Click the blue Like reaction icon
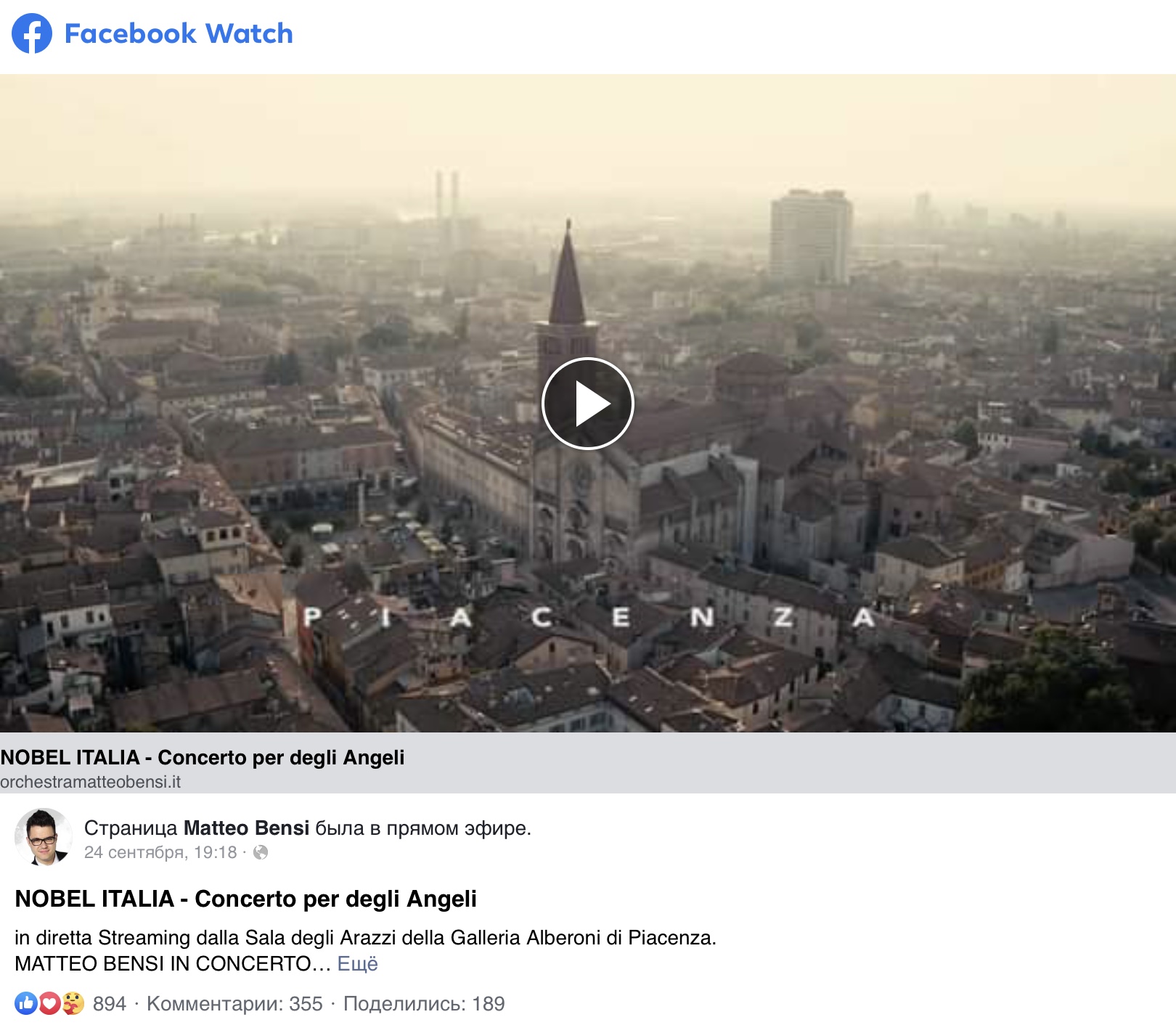The width and height of the screenshot is (1176, 1033). tap(25, 1004)
